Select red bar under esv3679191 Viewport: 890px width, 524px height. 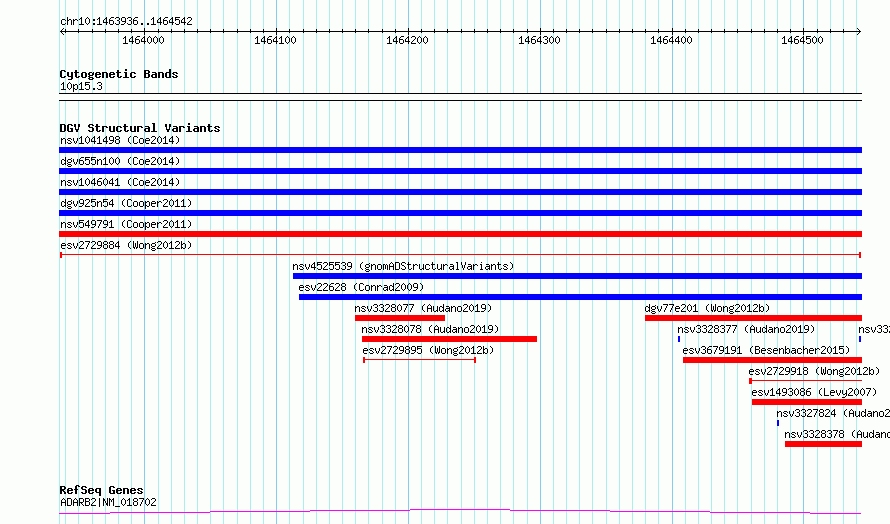[x=773, y=360]
